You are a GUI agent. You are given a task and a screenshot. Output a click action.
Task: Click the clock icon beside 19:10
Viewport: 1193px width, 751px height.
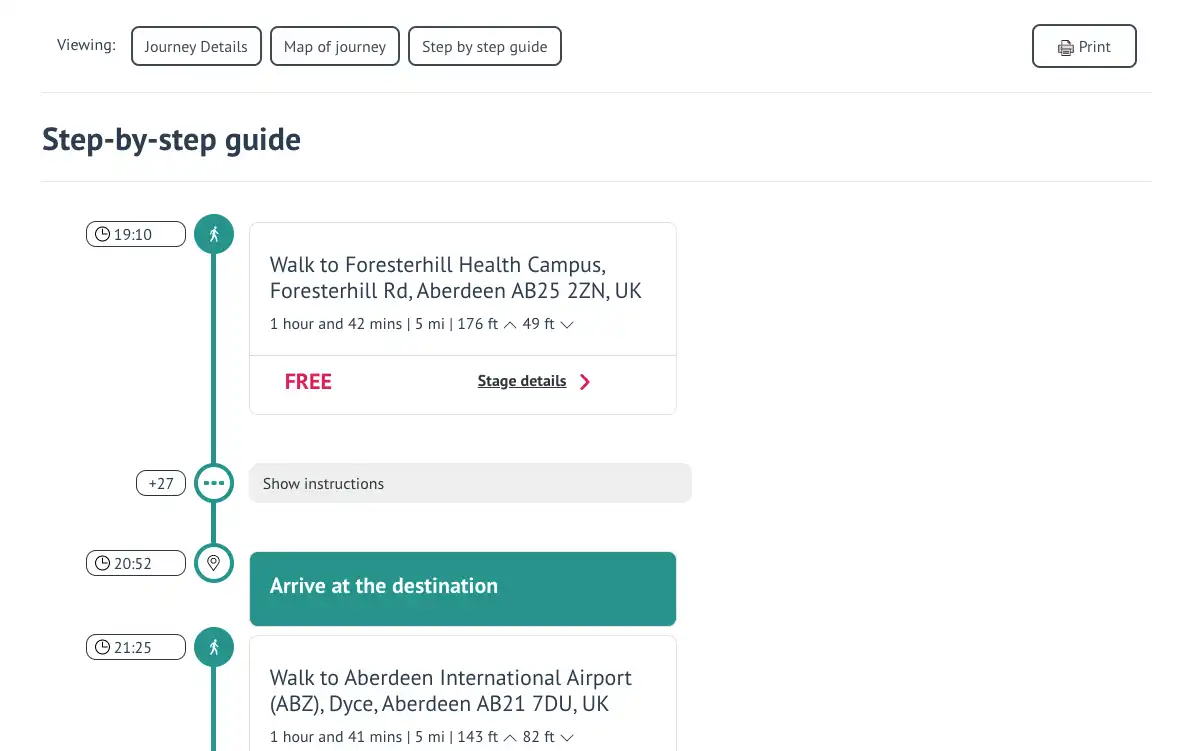coord(103,234)
